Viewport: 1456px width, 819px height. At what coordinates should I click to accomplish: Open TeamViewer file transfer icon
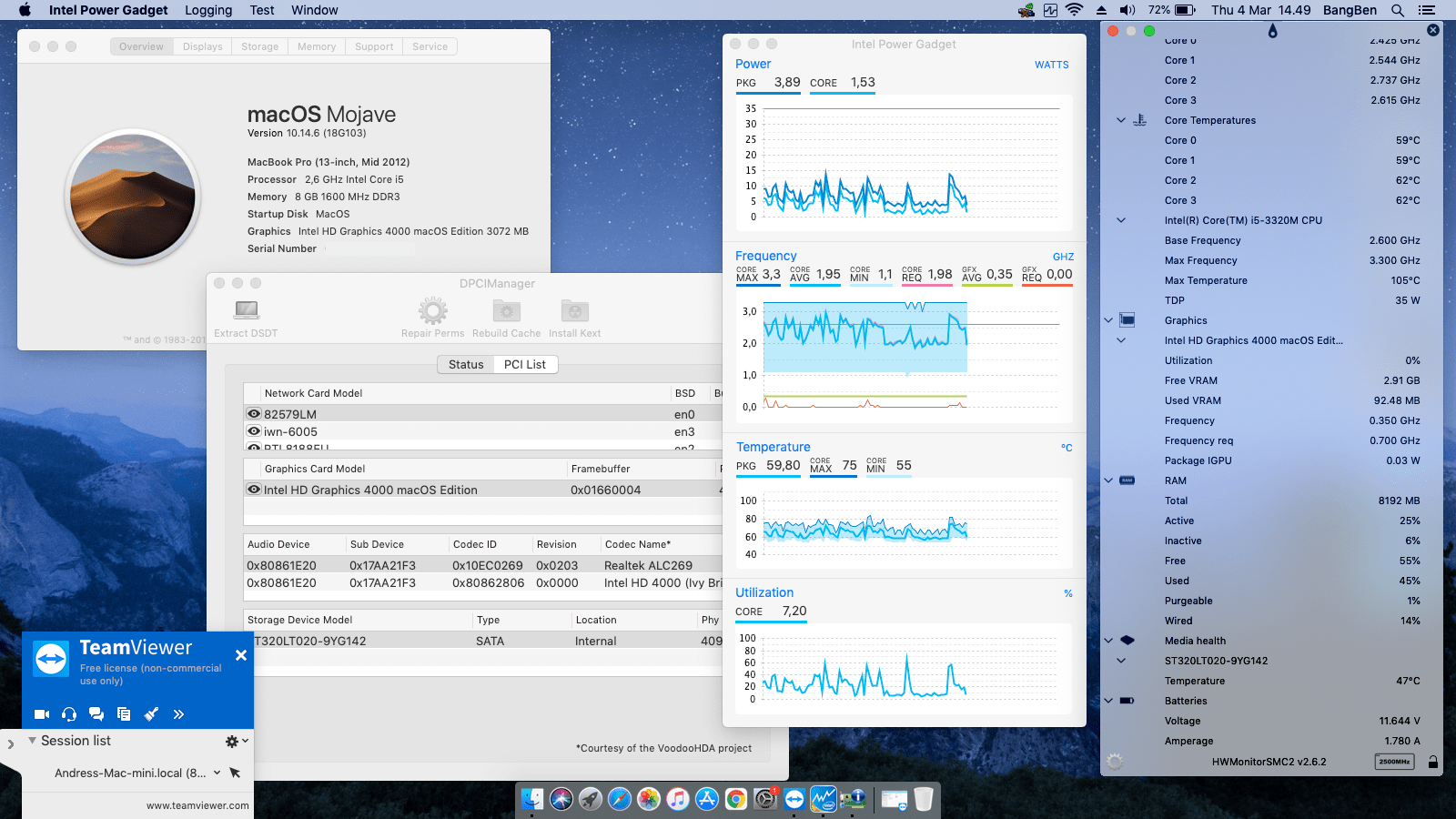[x=124, y=714]
